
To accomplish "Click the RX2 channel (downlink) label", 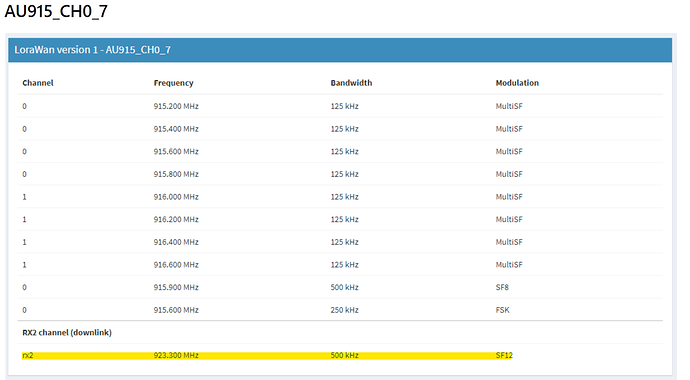I will [x=67, y=332].
